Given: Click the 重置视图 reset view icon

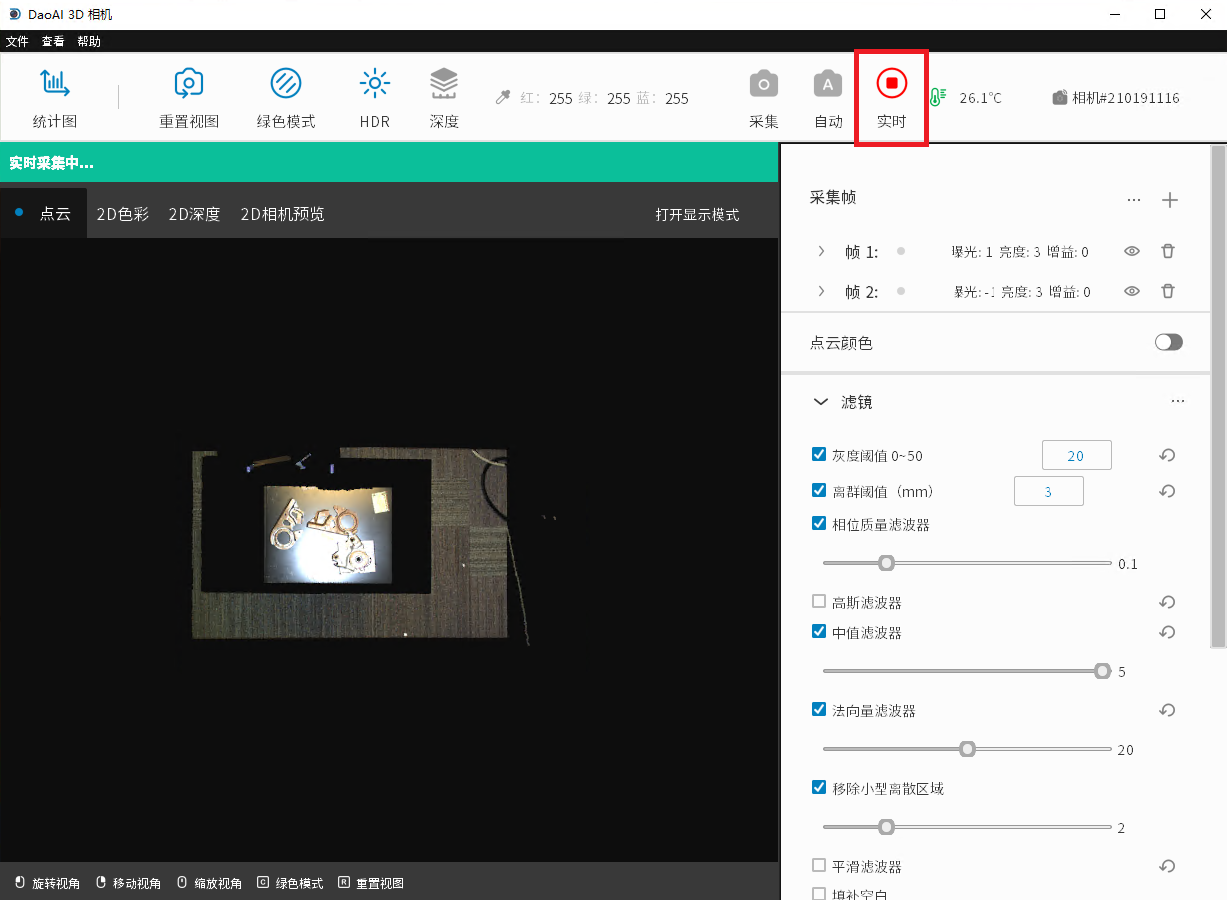Looking at the screenshot, I should coord(189,84).
